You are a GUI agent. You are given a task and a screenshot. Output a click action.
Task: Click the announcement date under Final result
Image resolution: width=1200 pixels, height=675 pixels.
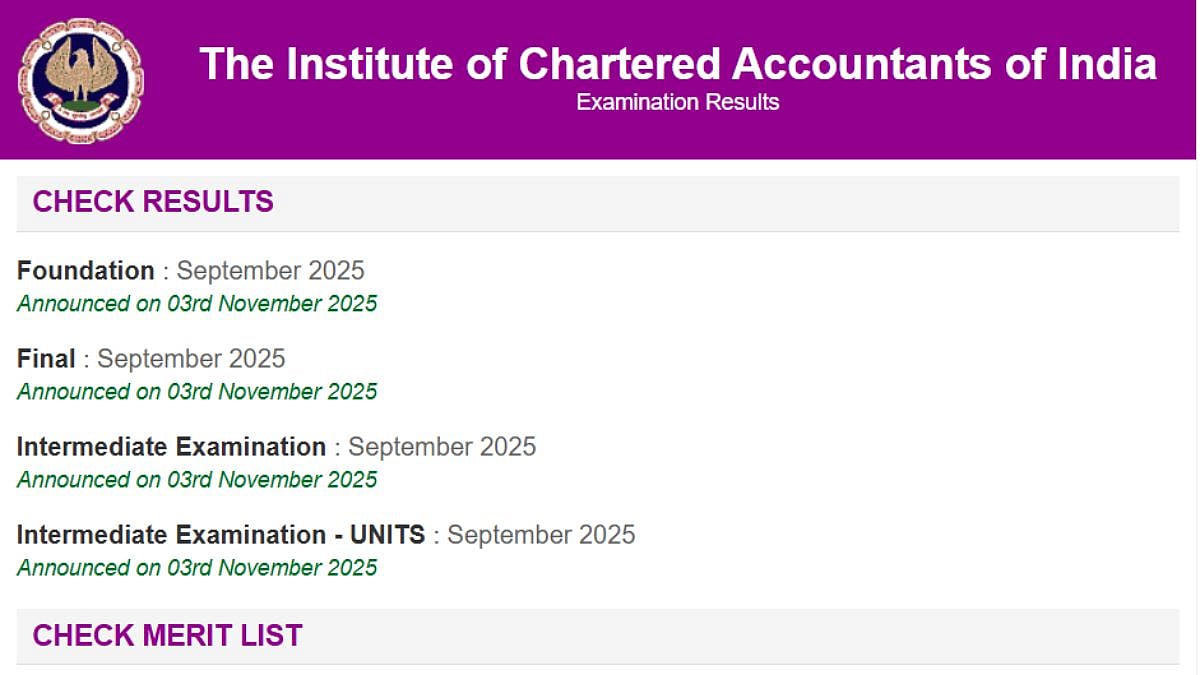tap(197, 391)
